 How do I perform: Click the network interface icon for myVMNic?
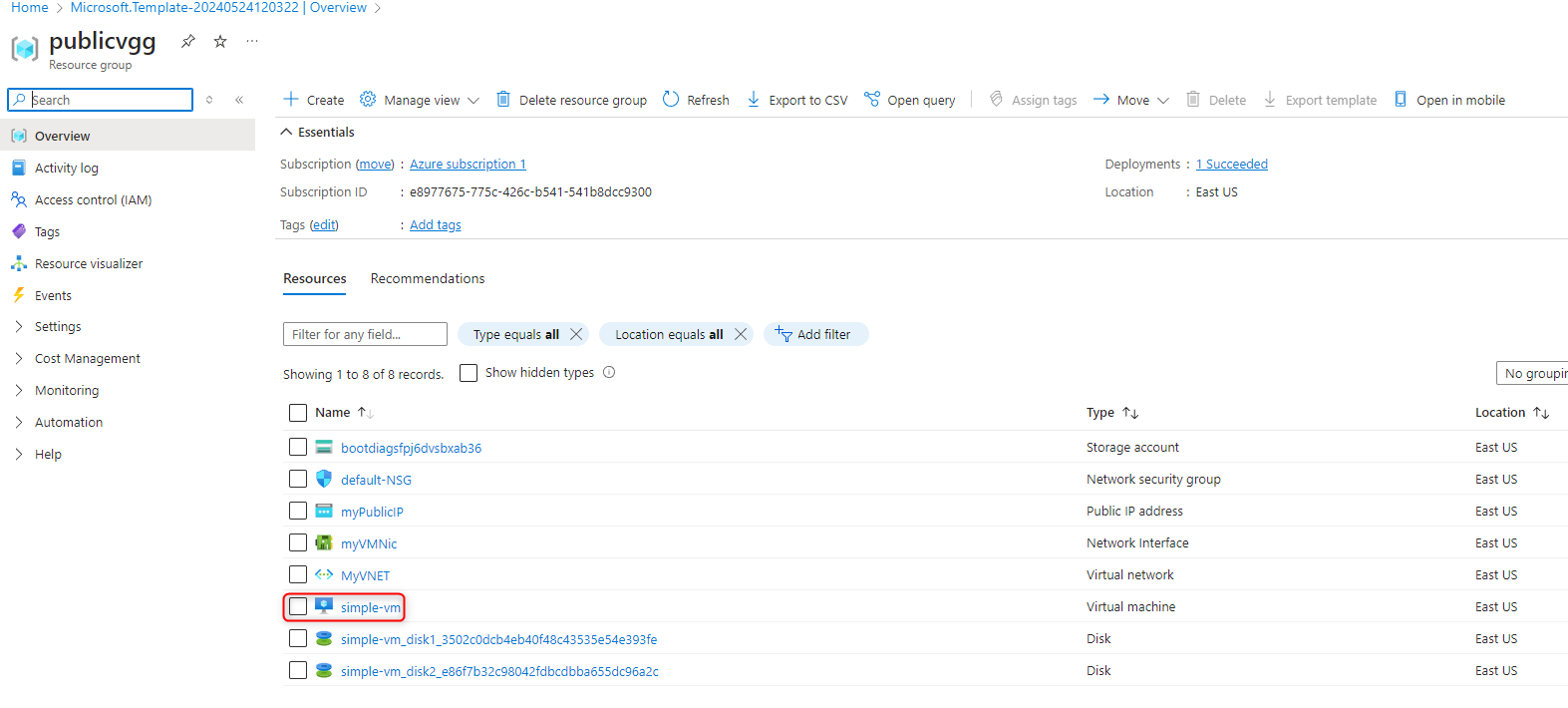pyautogui.click(x=324, y=542)
